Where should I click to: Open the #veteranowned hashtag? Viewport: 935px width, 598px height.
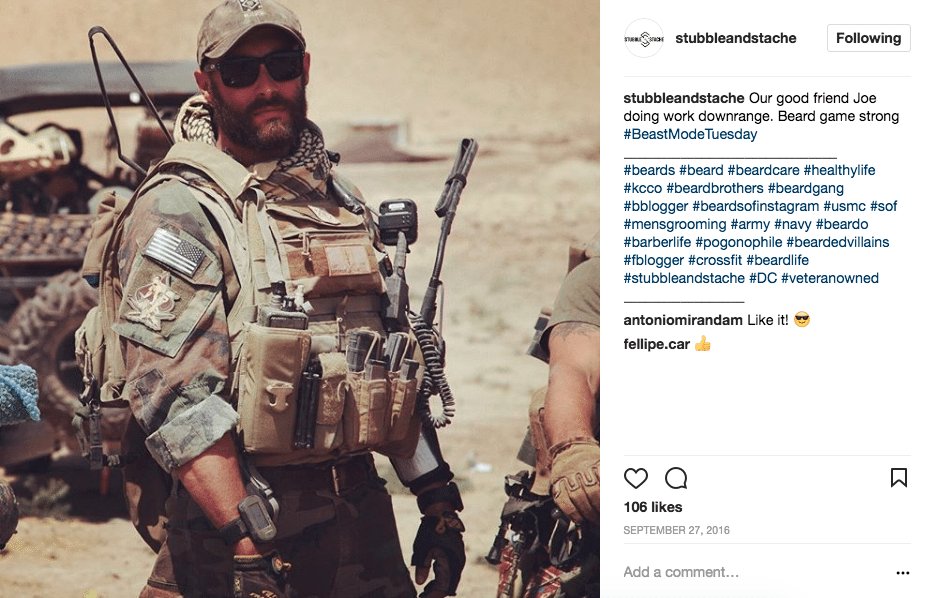[x=829, y=278]
